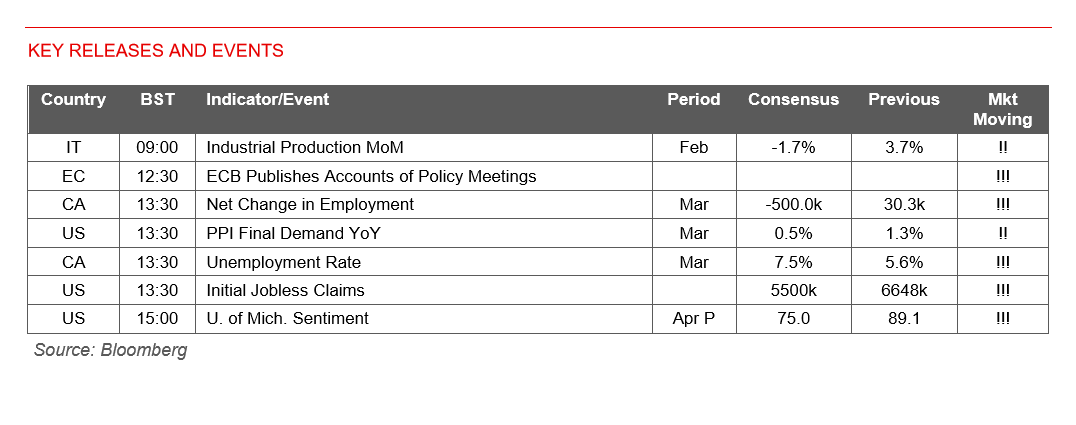Click U. of Mich. Sentiment entry

point(287,319)
